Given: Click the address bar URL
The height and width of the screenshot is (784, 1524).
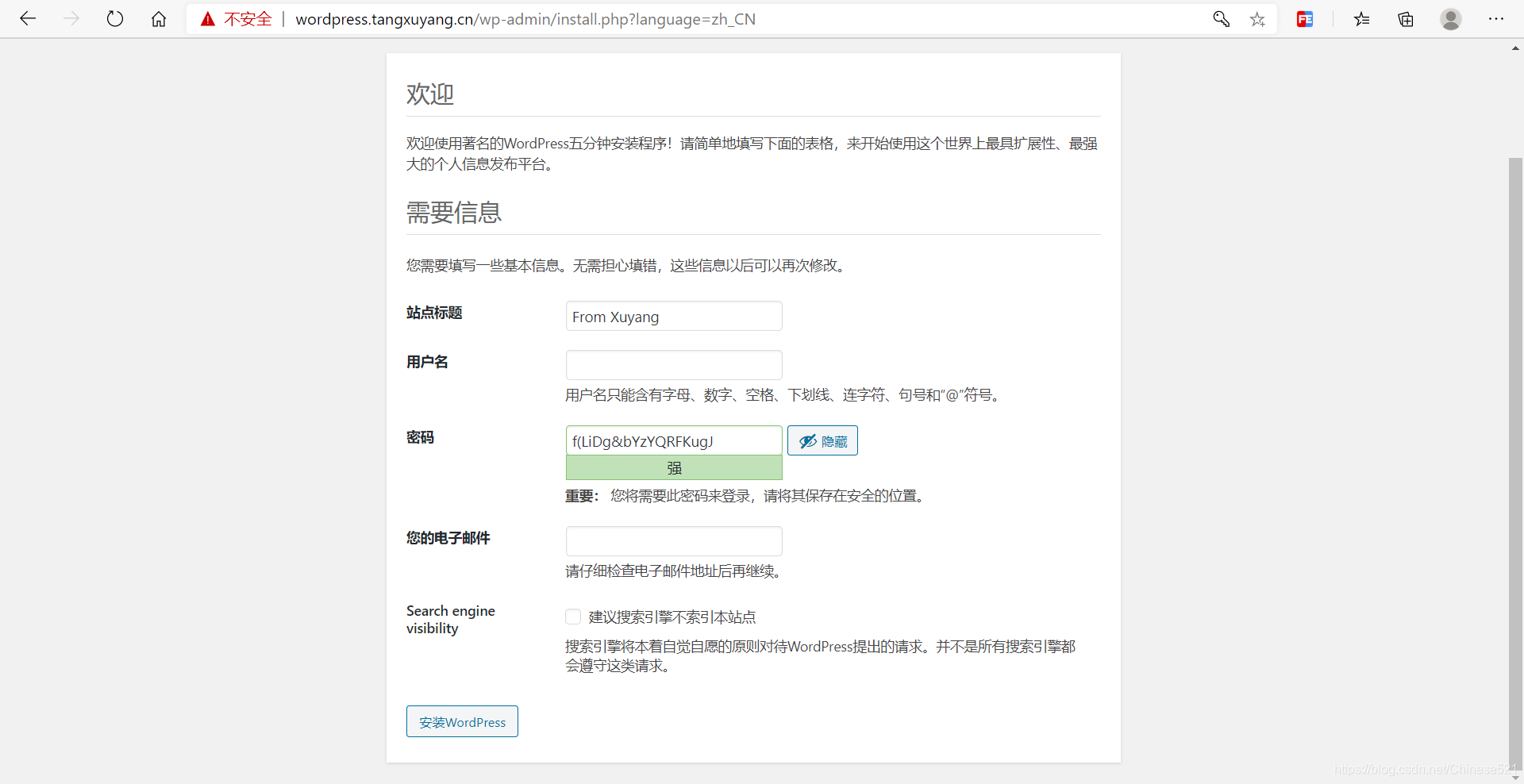Looking at the screenshot, I should (525, 19).
